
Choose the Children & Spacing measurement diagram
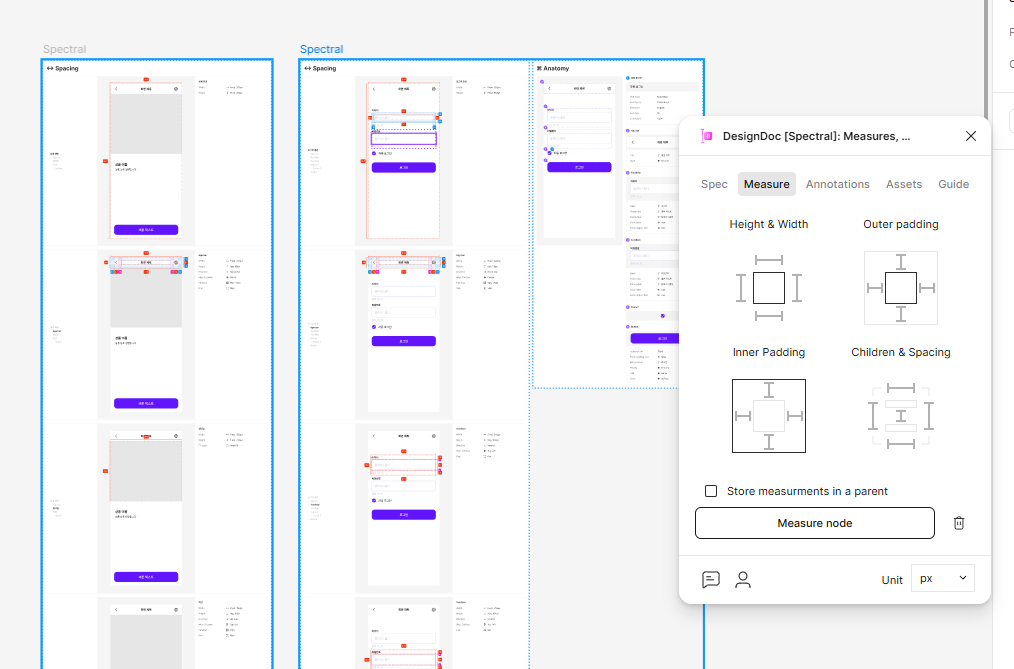pos(901,416)
